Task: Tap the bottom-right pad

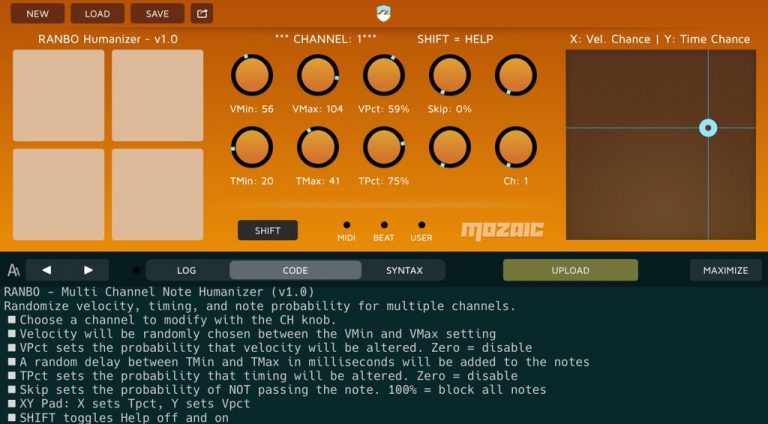Action: click(158, 194)
